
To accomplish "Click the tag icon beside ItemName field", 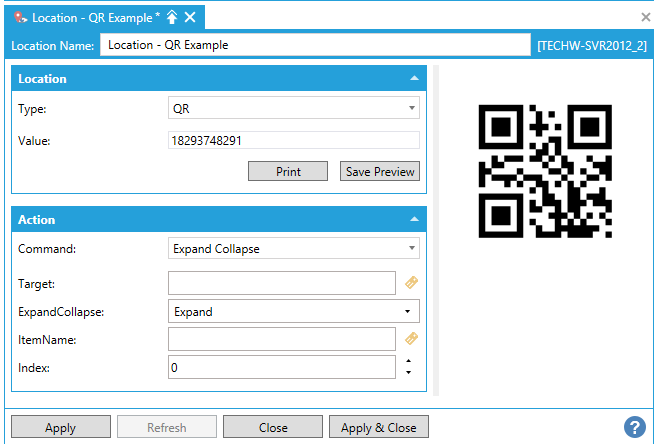I will click(x=410, y=340).
